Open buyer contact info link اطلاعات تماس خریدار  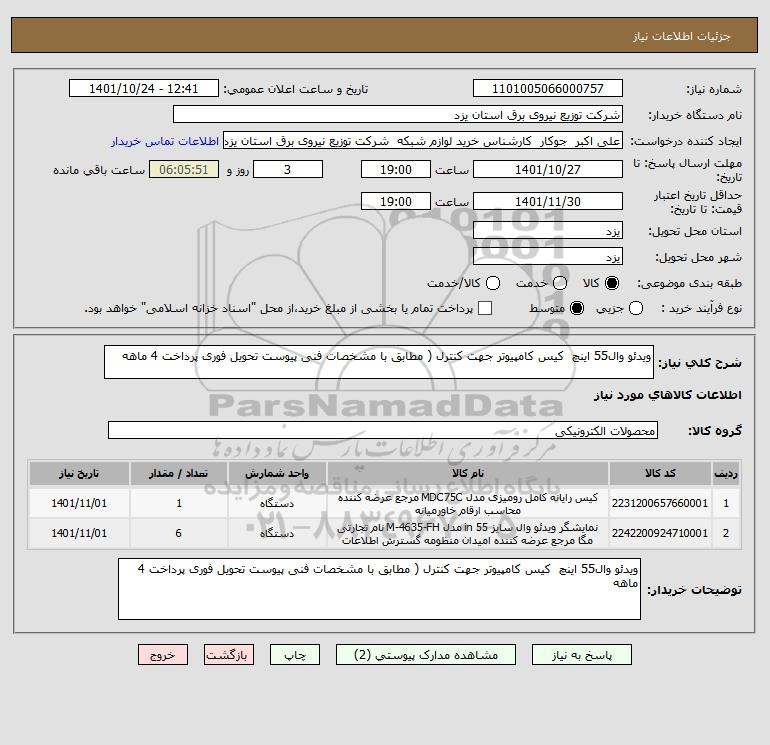click(x=165, y=141)
